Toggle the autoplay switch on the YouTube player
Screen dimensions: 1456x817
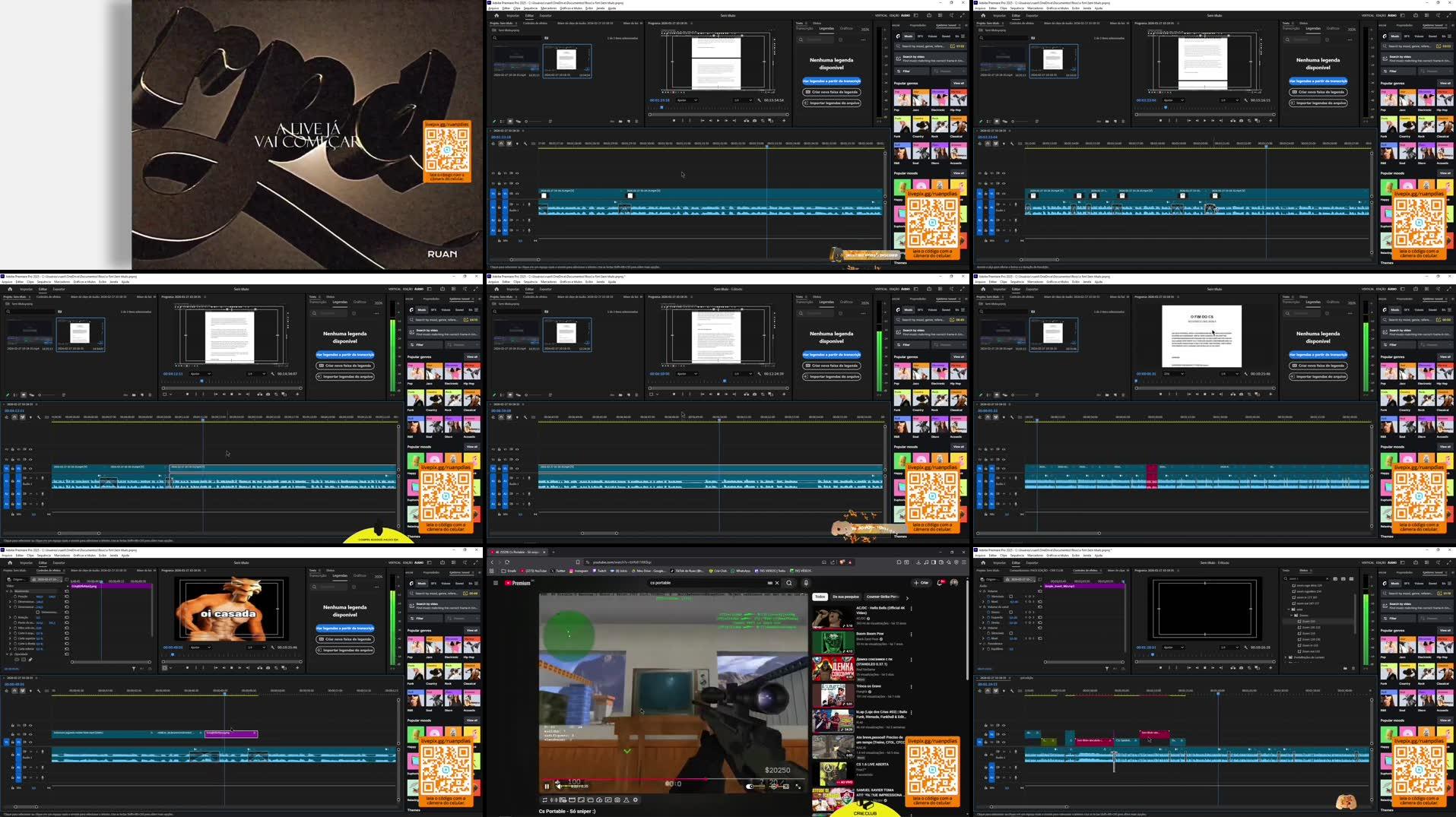coord(750,787)
